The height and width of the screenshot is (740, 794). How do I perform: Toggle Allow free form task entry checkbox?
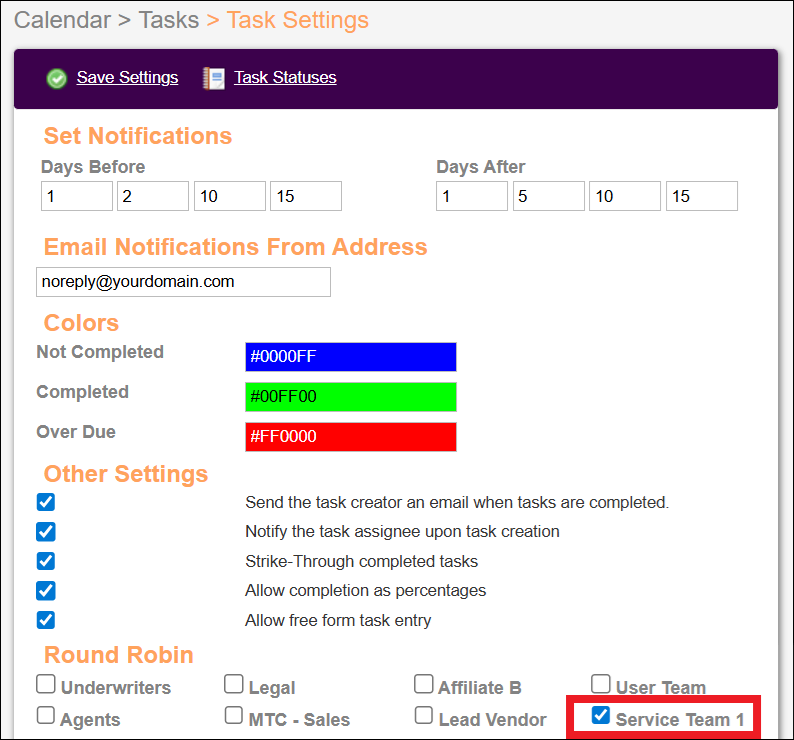(46, 619)
